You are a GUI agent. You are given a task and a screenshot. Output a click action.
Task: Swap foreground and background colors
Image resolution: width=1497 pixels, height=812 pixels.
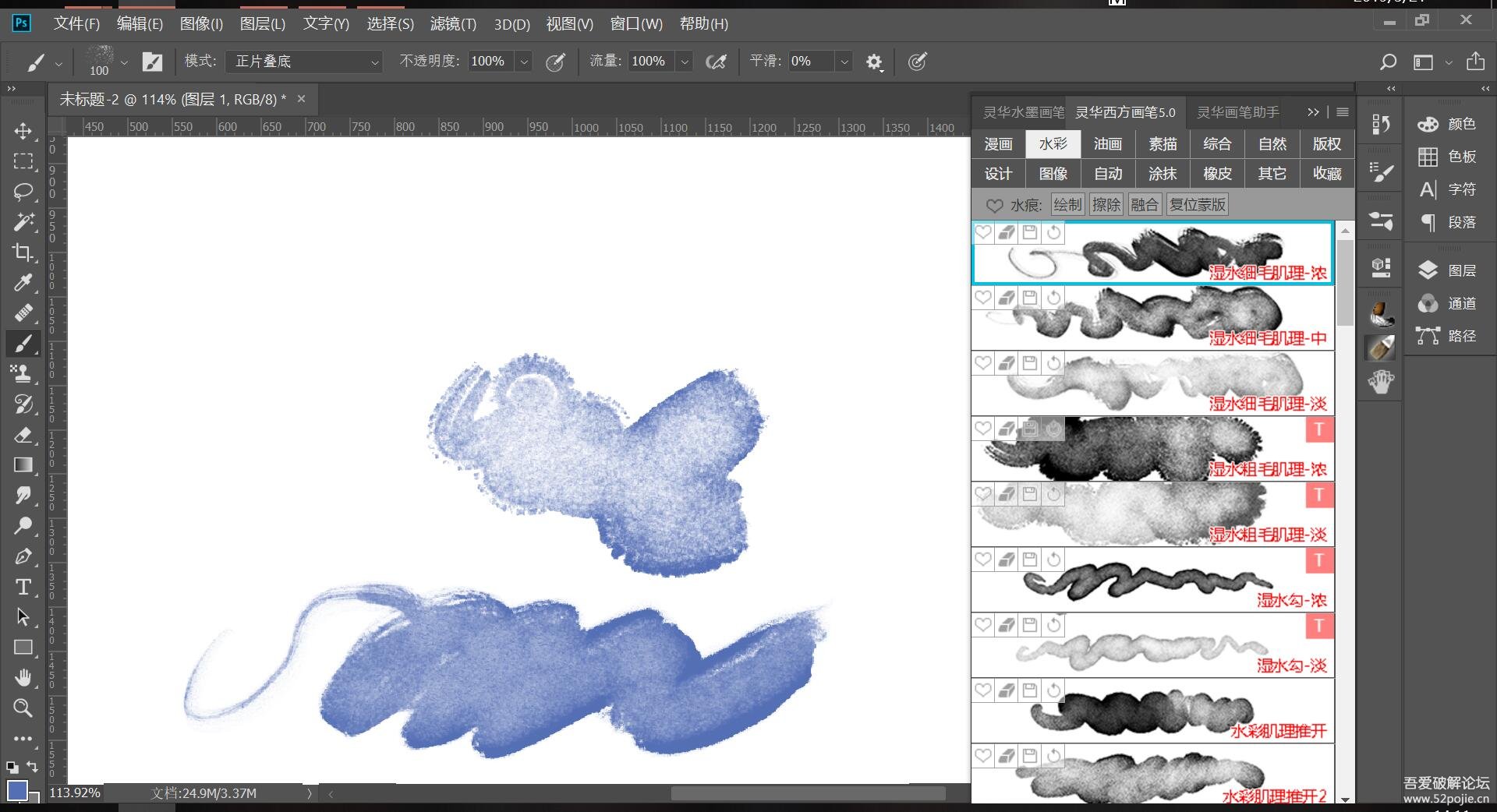click(33, 766)
